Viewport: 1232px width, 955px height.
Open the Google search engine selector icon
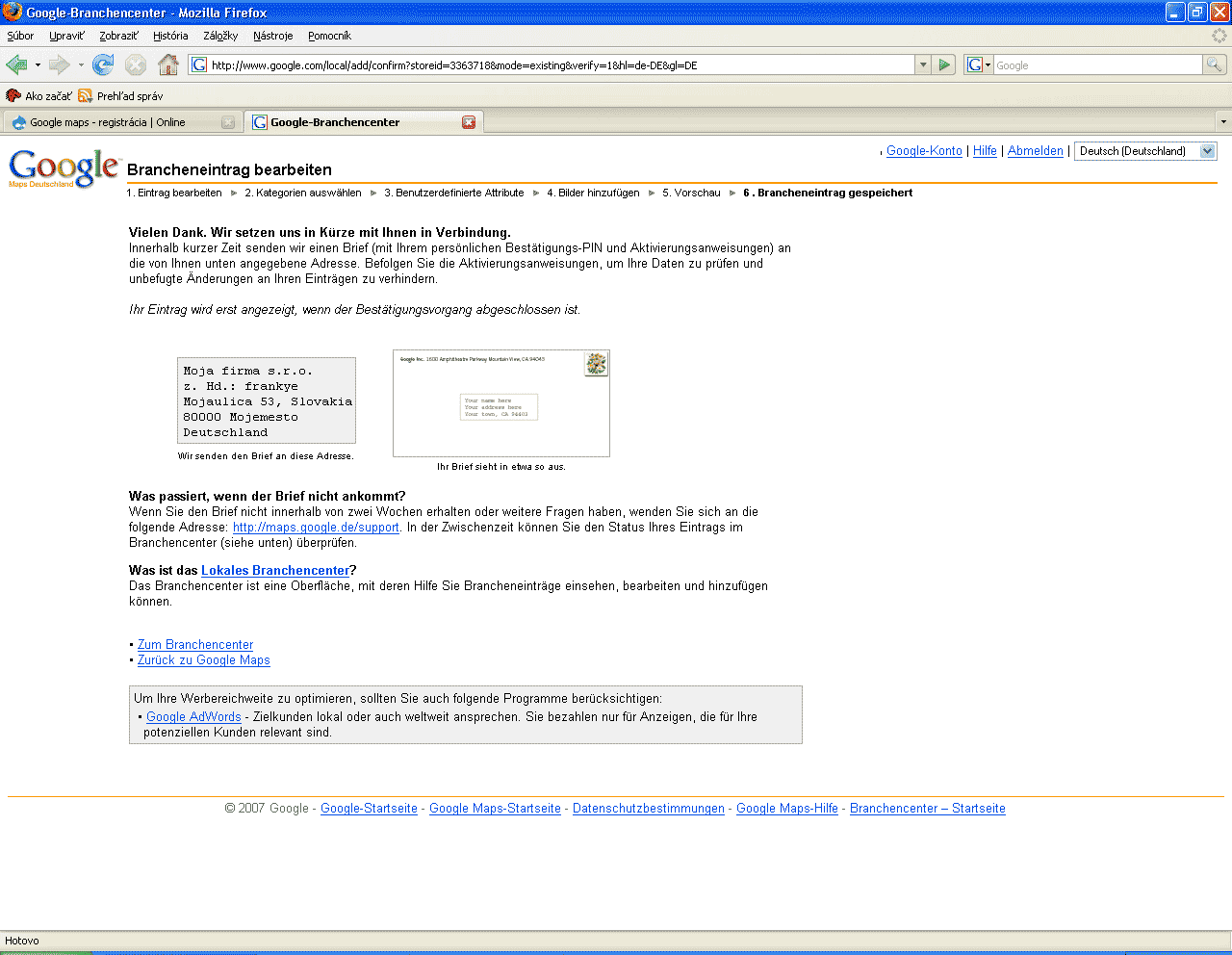point(979,65)
